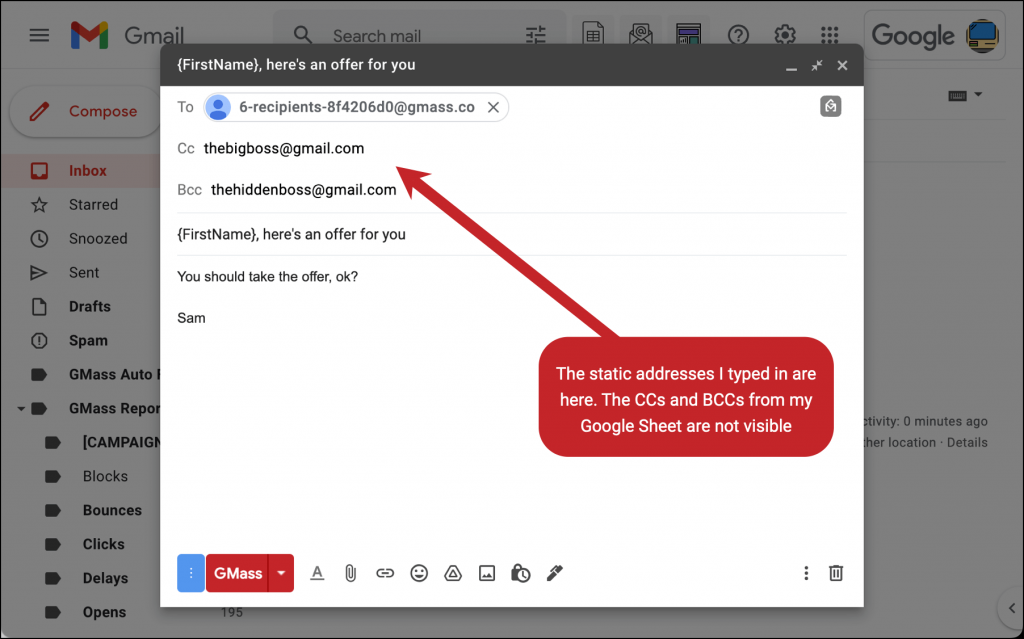The height and width of the screenshot is (639, 1024).
Task: Insert an emoji into the email body
Action: (419, 573)
